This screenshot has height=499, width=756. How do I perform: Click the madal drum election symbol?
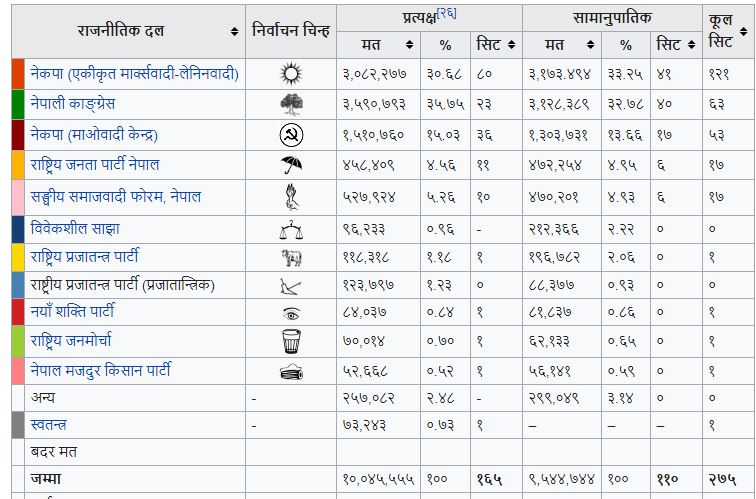[x=291, y=372]
